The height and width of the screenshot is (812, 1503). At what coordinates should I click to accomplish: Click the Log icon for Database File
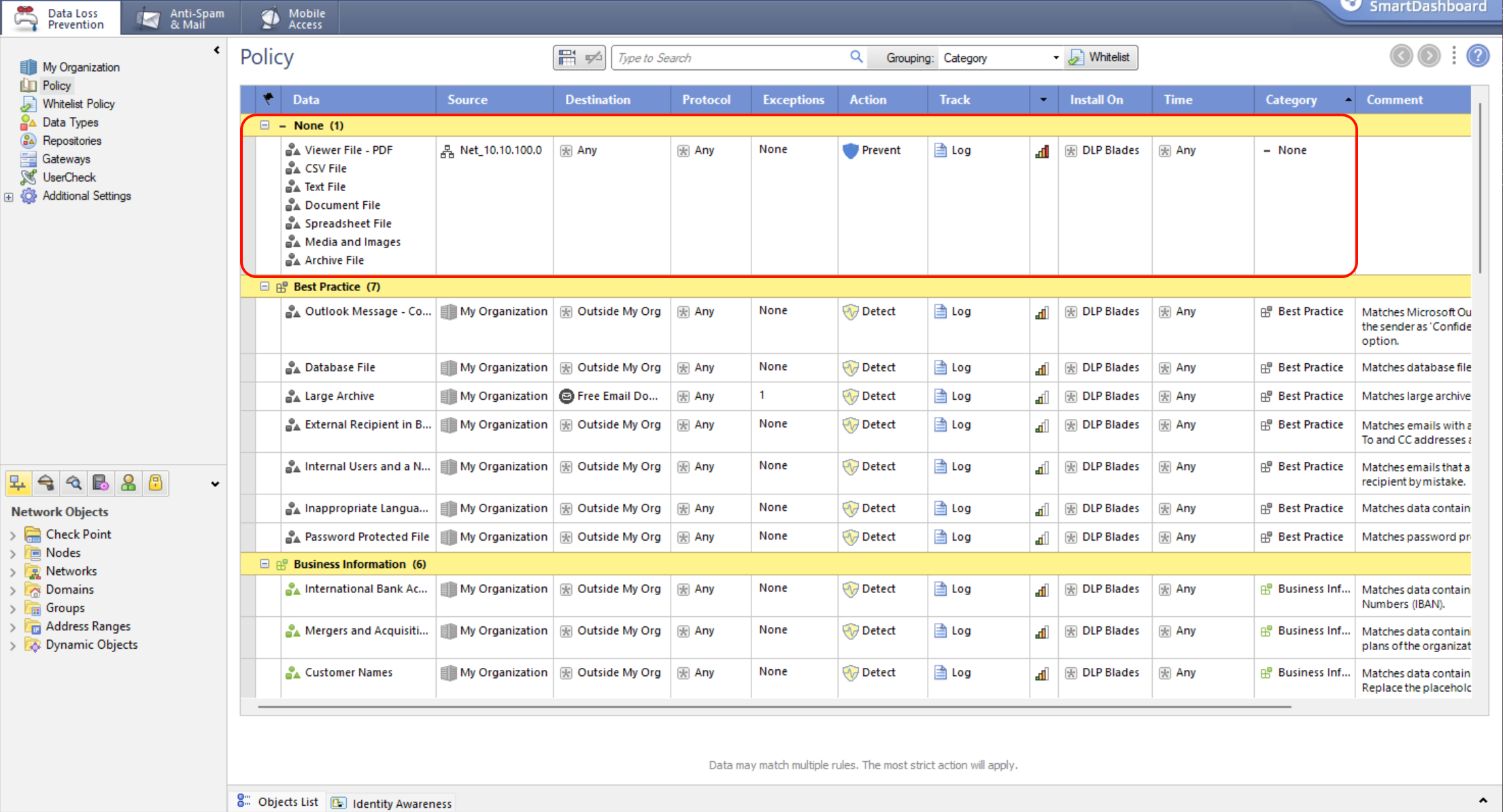(x=941, y=367)
